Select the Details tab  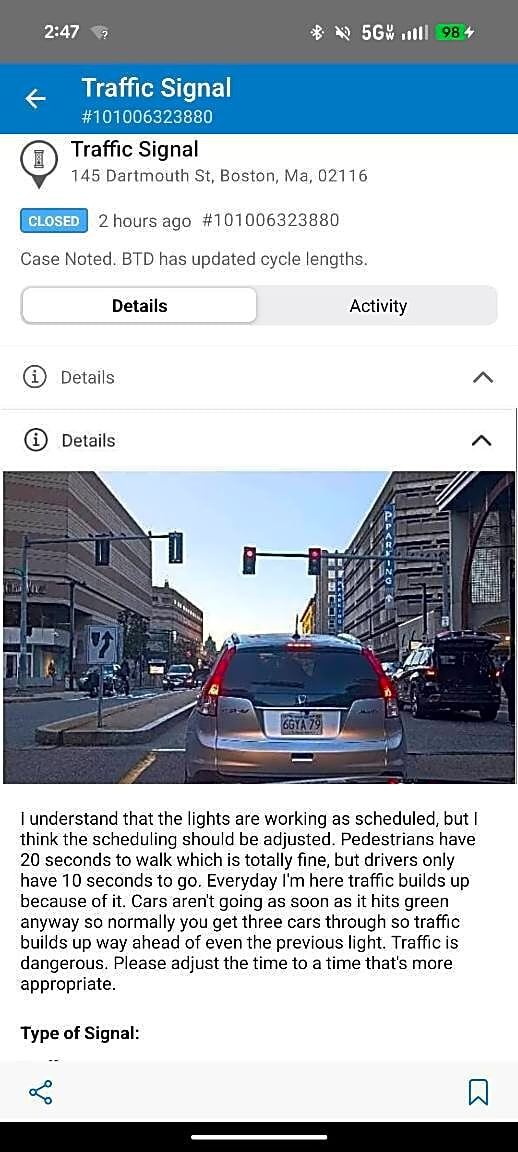pyautogui.click(x=140, y=306)
